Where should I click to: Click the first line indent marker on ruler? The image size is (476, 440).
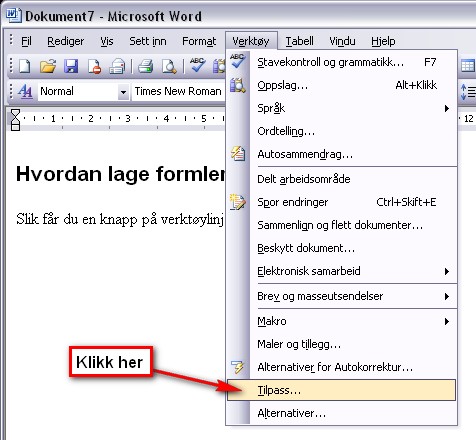pos(15,113)
